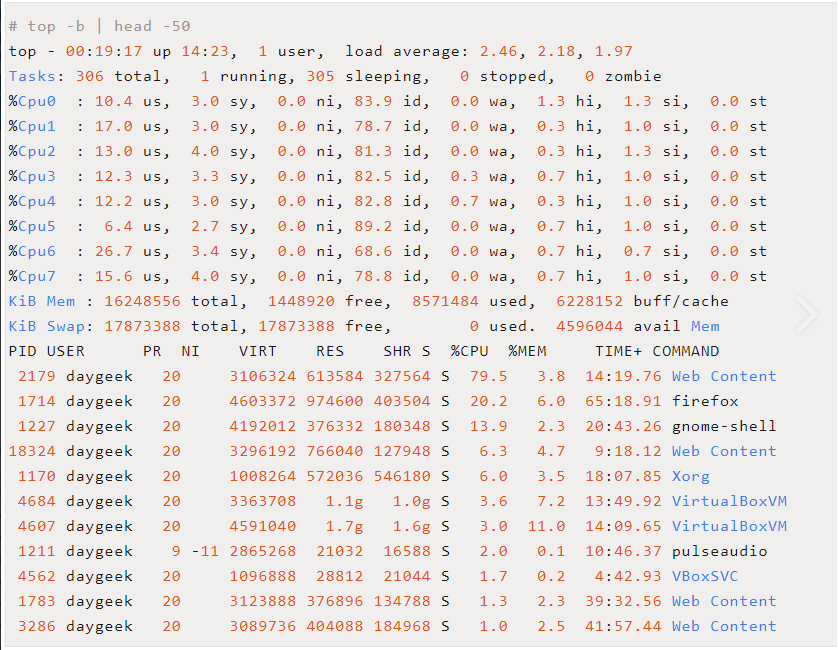Click PID 1714 in process list

[x=37, y=401]
